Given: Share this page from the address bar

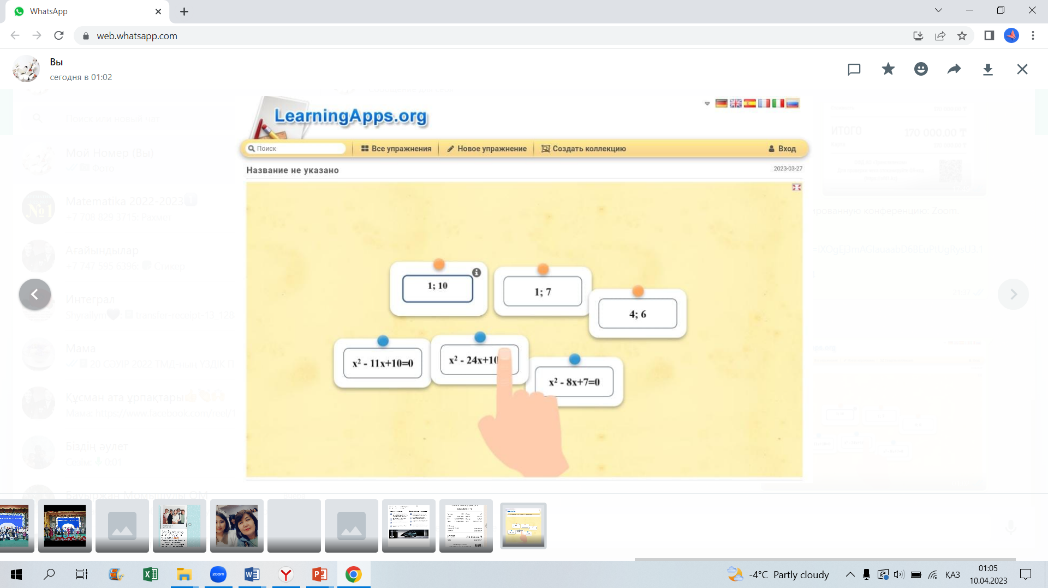Looking at the screenshot, I should tap(940, 35).
